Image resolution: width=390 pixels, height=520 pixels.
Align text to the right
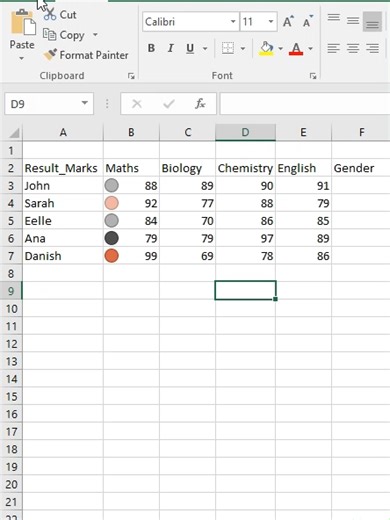(x=372, y=49)
